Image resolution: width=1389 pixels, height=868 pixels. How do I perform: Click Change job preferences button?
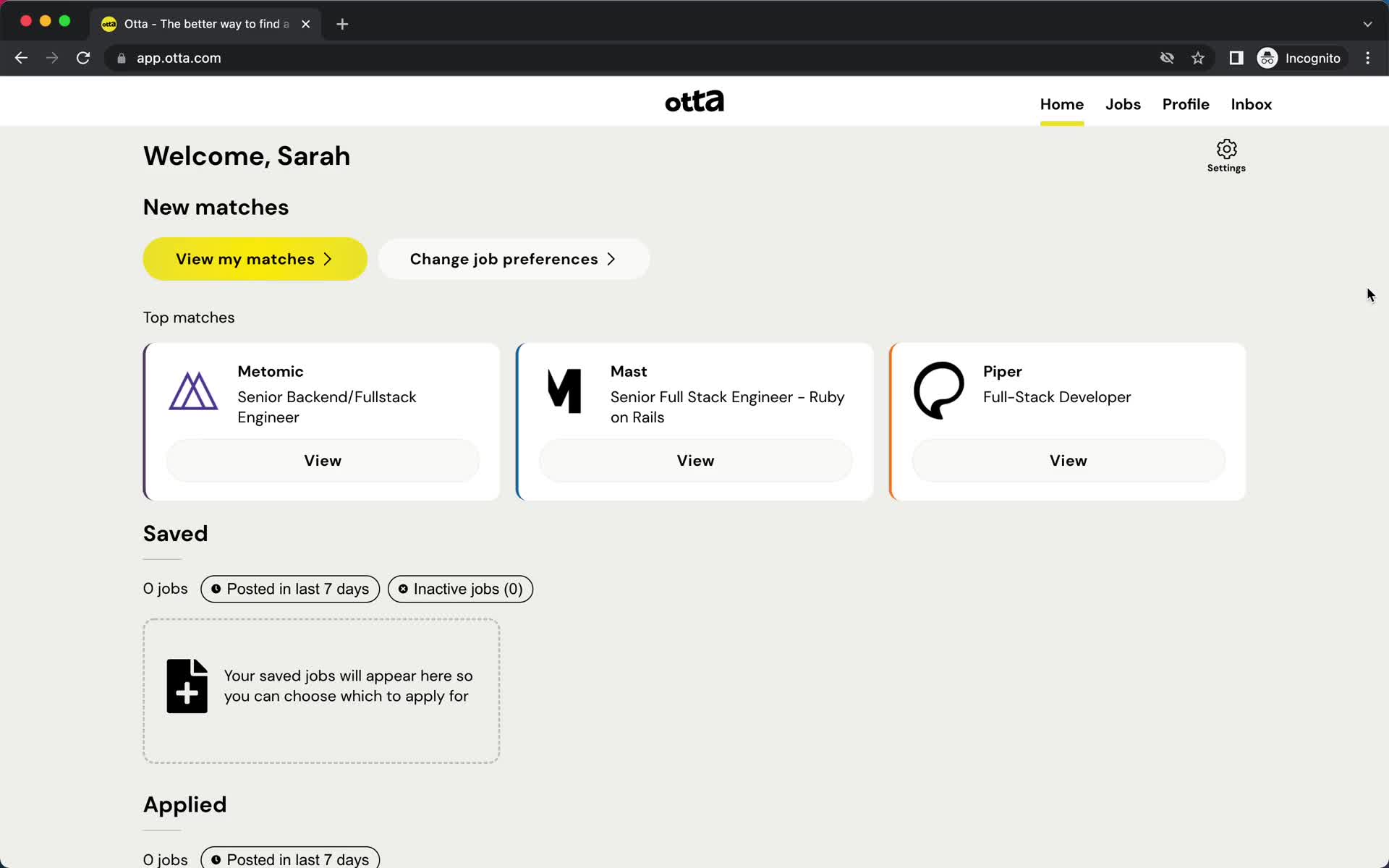click(514, 259)
